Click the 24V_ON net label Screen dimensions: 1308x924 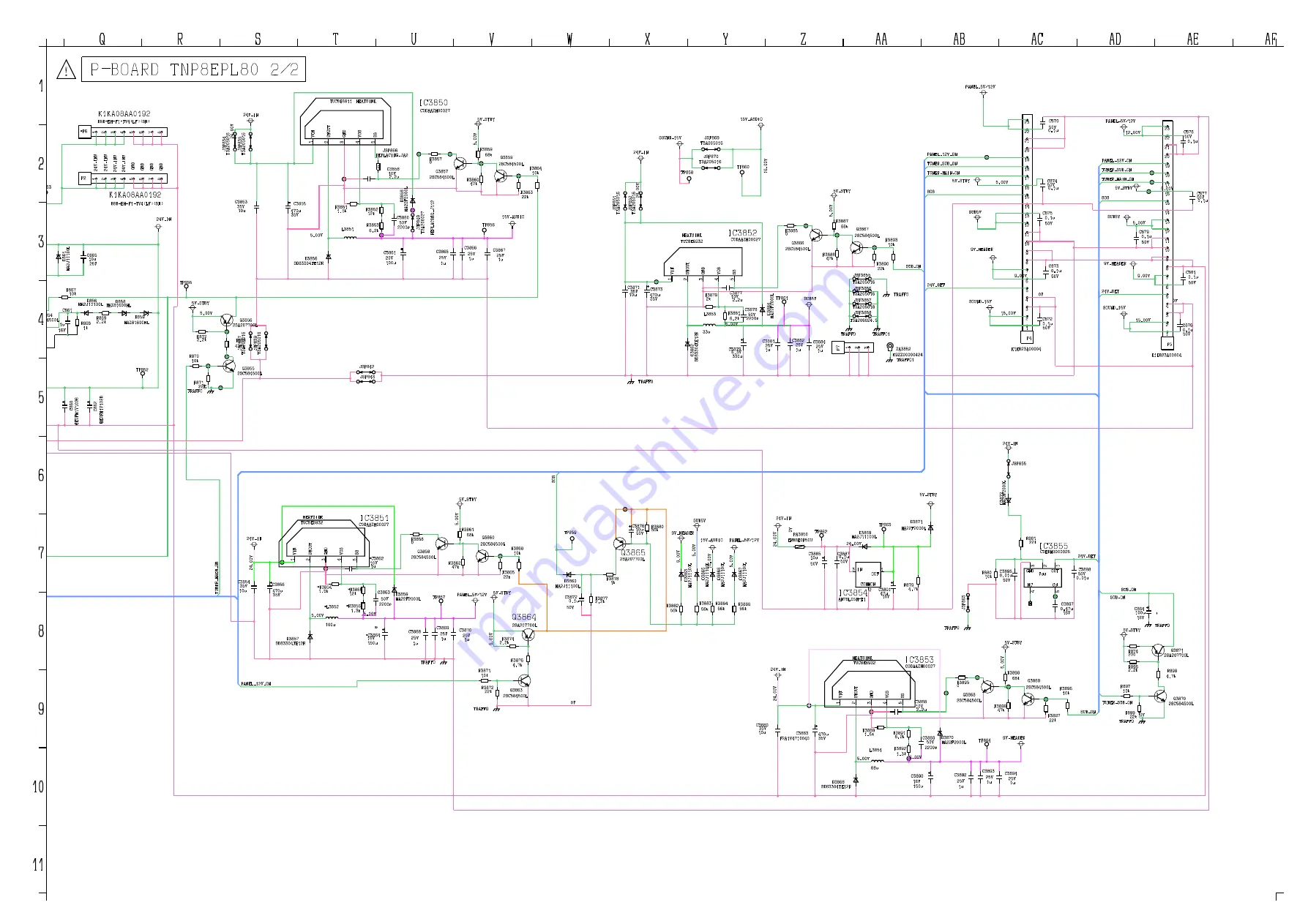coord(164,219)
